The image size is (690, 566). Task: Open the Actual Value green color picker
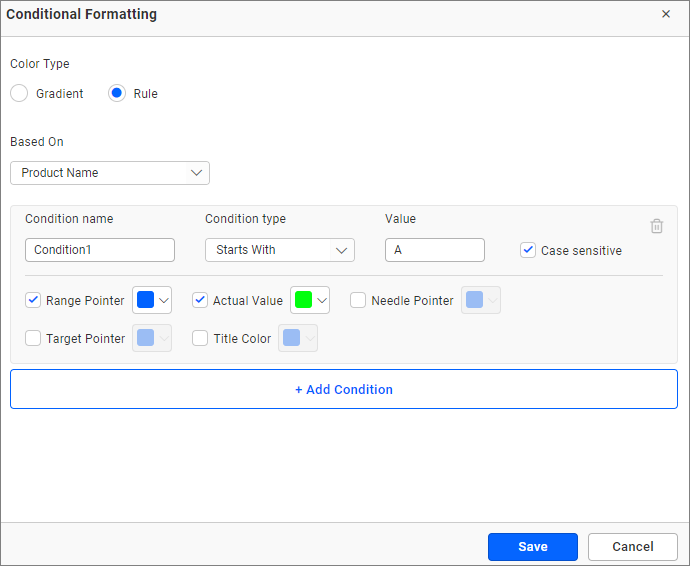[310, 300]
